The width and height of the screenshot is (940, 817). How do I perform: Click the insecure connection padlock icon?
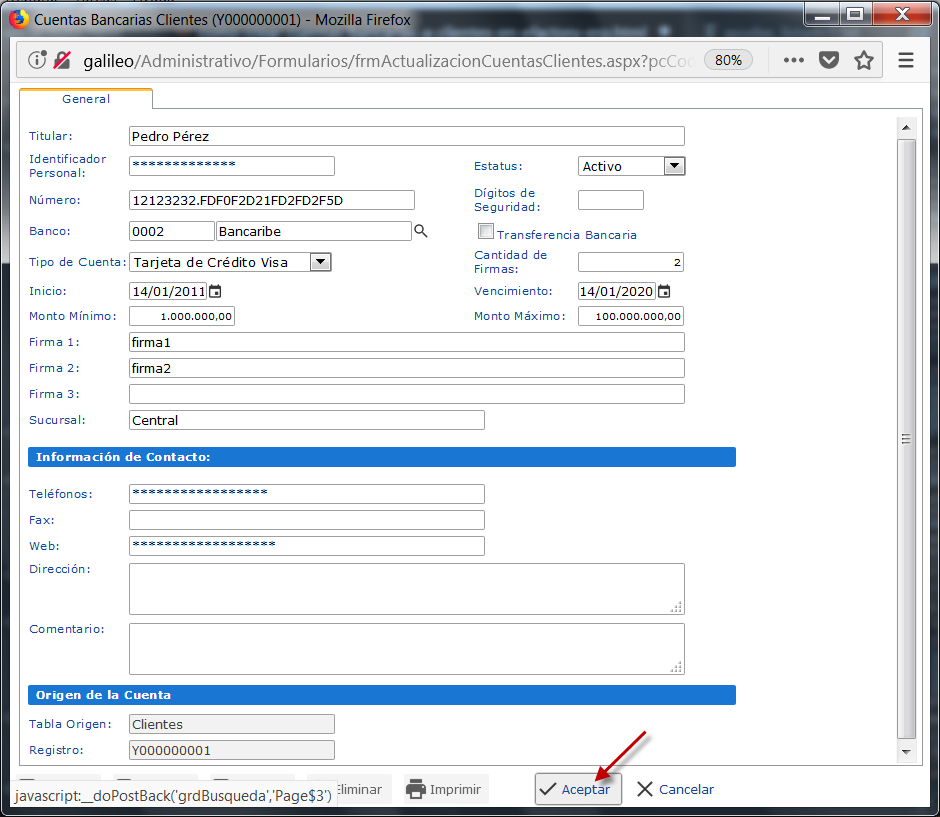[62, 60]
